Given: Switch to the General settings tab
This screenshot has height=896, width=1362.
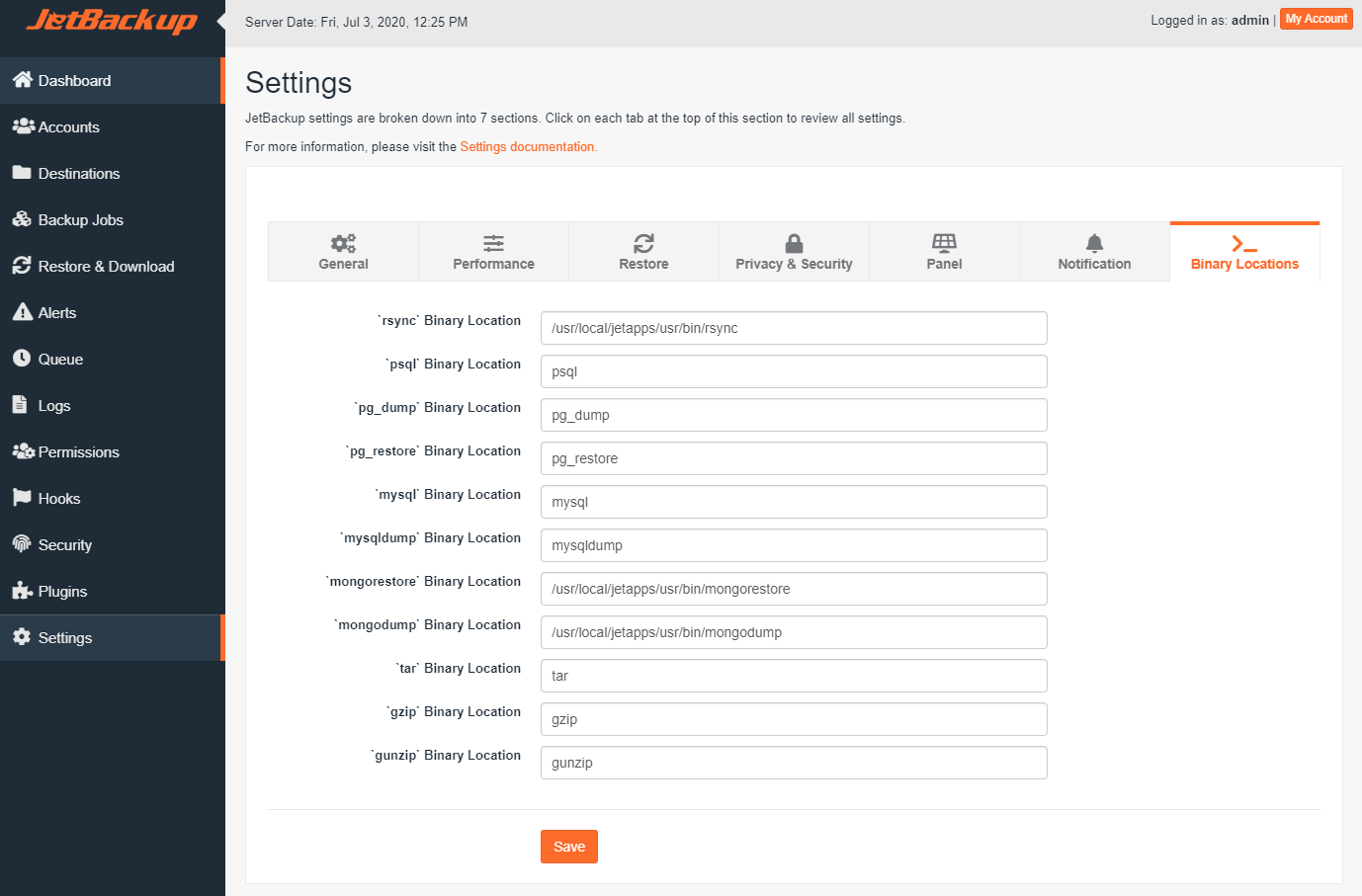Looking at the screenshot, I should pyautogui.click(x=343, y=251).
